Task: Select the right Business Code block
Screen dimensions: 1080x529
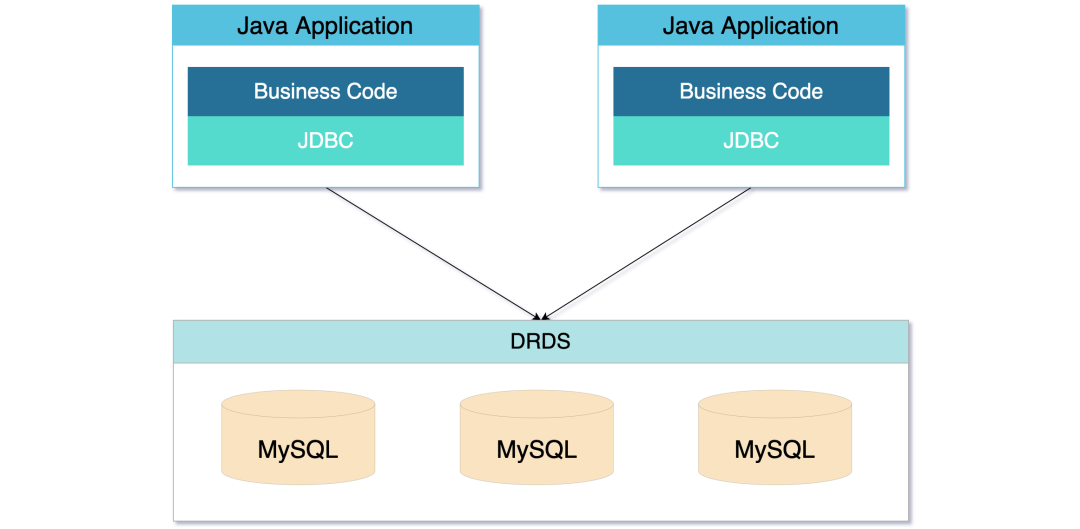Action: tap(751, 92)
